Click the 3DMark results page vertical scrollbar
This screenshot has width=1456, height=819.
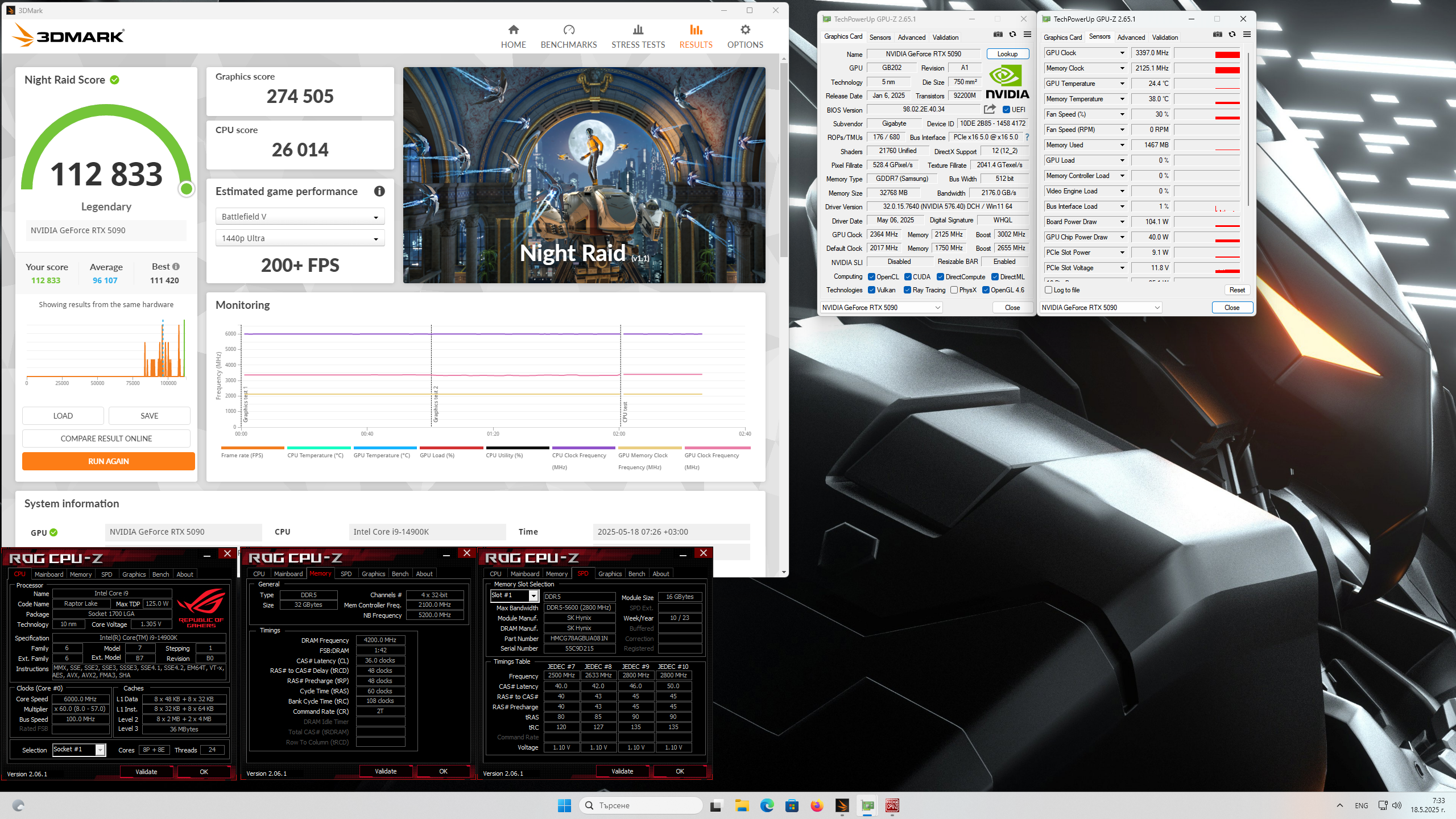(784, 159)
